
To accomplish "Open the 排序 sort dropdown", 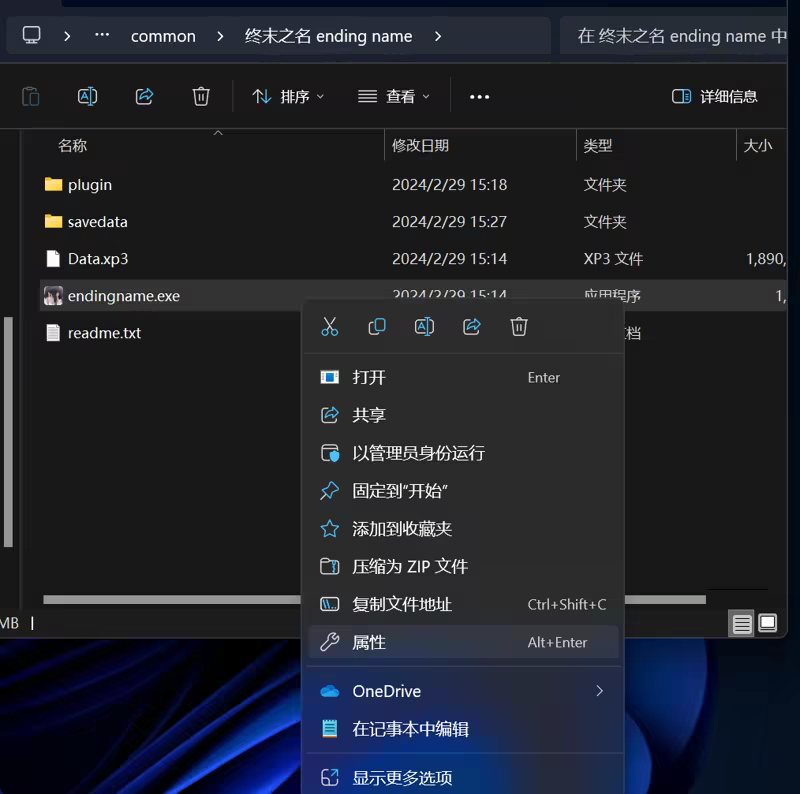I will [289, 96].
